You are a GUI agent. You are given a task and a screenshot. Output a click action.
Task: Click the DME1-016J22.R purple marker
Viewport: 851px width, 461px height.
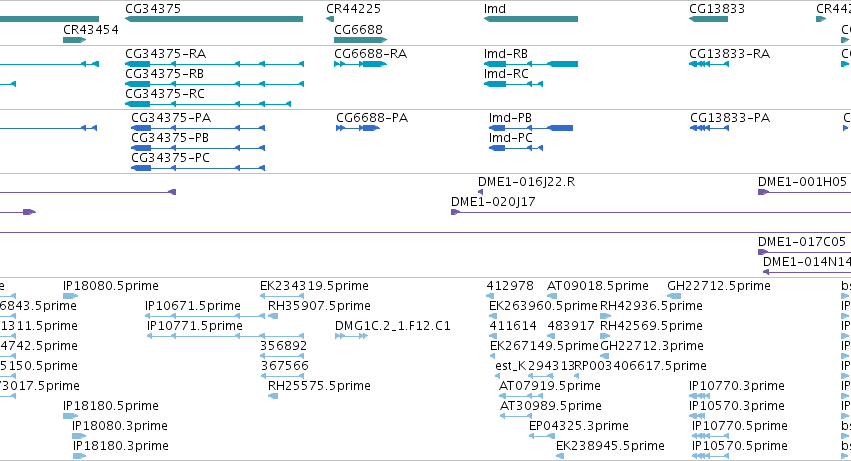pos(480,192)
